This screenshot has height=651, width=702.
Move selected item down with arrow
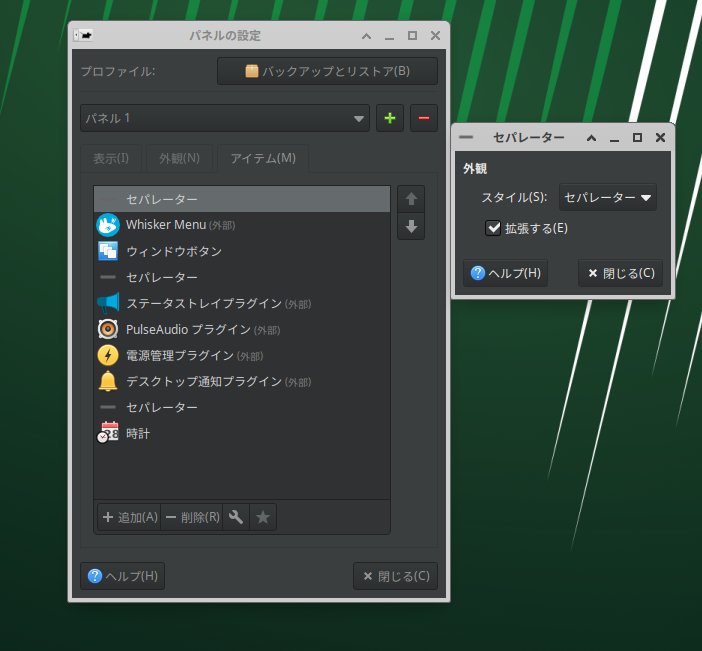tap(411, 227)
